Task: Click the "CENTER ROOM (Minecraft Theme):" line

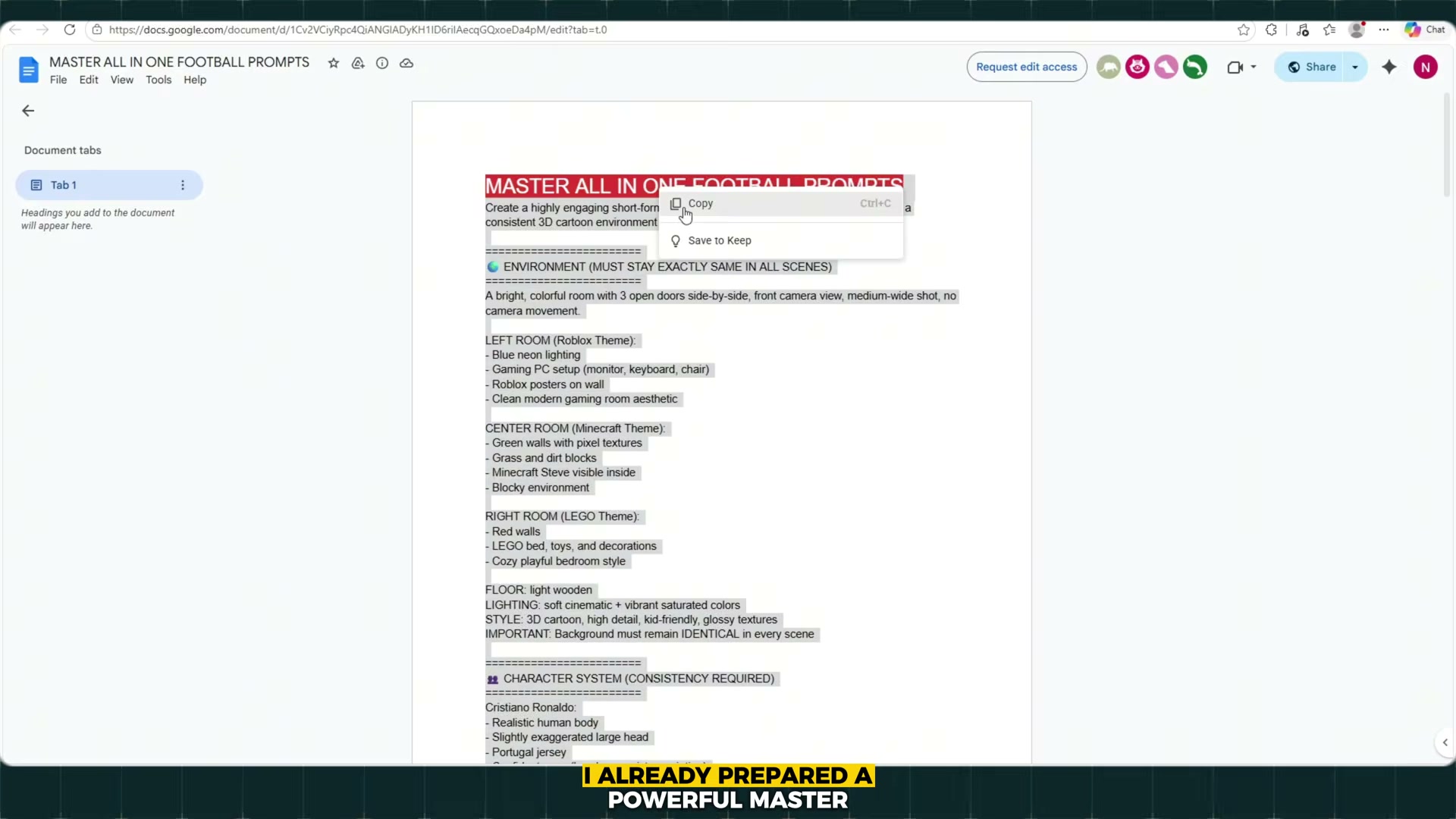Action: click(576, 428)
